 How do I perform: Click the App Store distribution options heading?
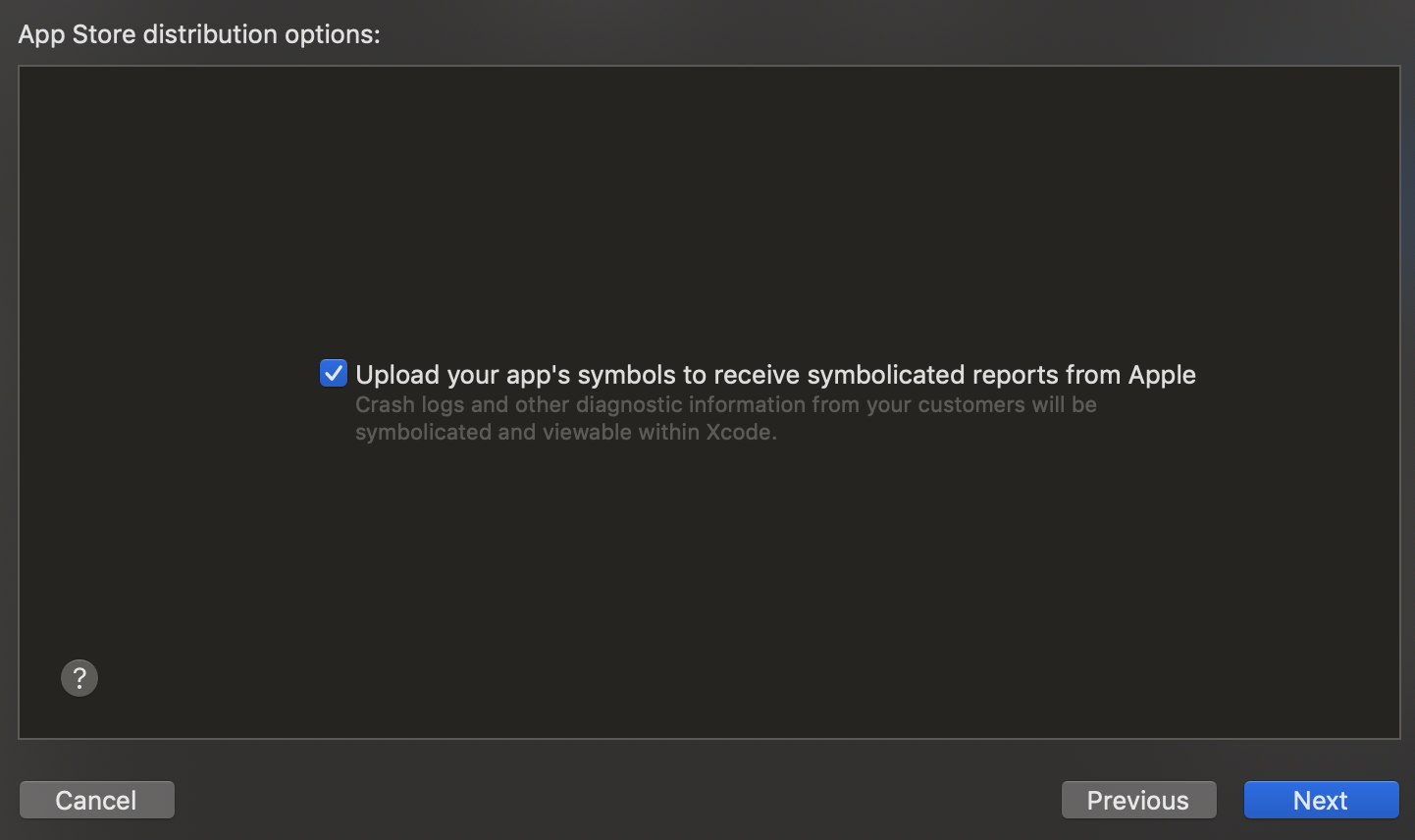click(199, 33)
